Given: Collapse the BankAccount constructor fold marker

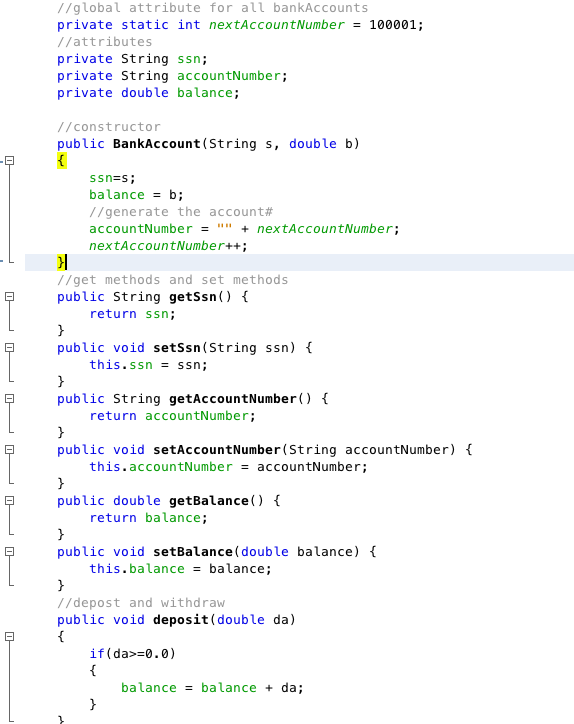Looking at the screenshot, I should coord(9,161).
